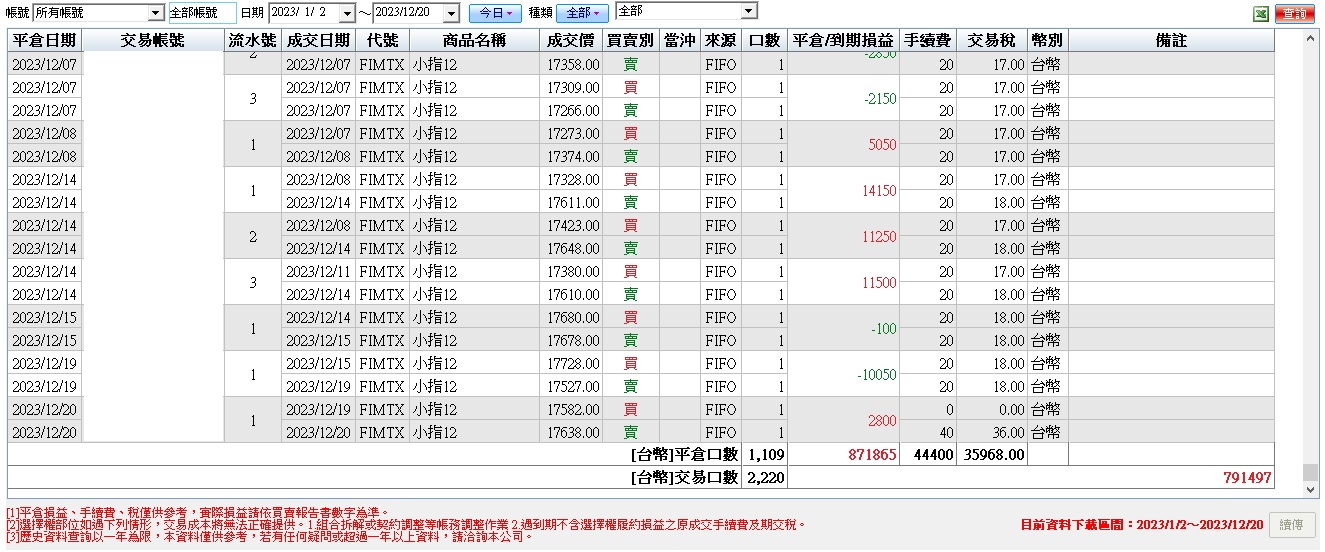Click the traded lots count 2,220
This screenshot has height=552, width=1325.
click(x=766, y=477)
